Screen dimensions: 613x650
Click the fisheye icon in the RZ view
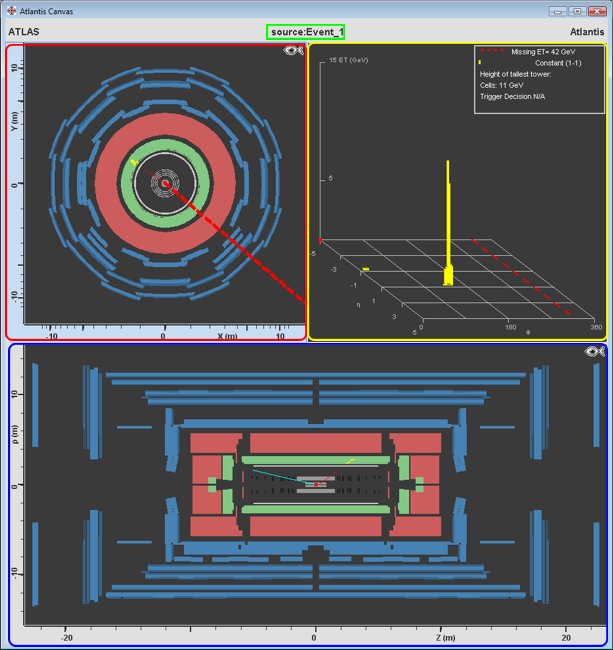pyautogui.click(x=595, y=352)
